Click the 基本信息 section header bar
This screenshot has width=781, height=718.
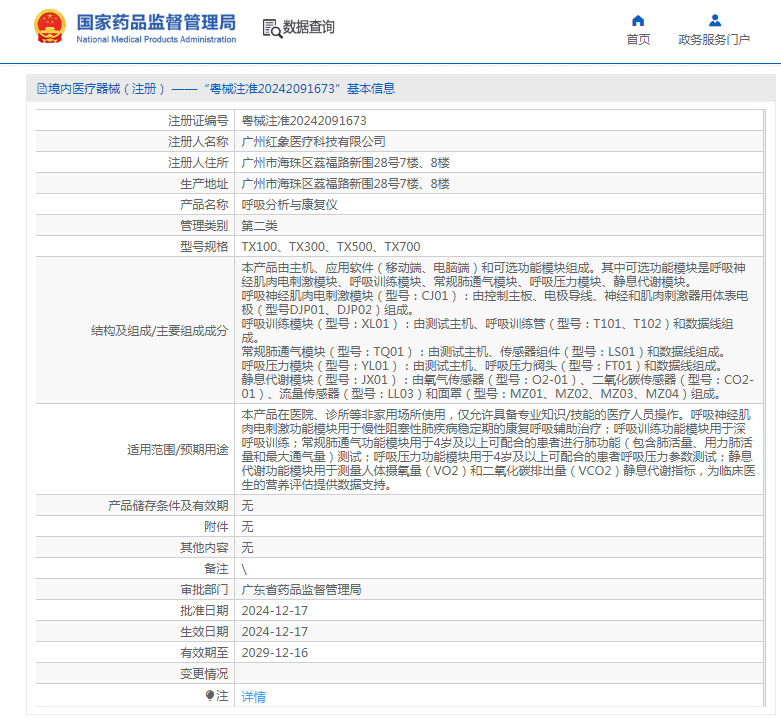(400, 89)
